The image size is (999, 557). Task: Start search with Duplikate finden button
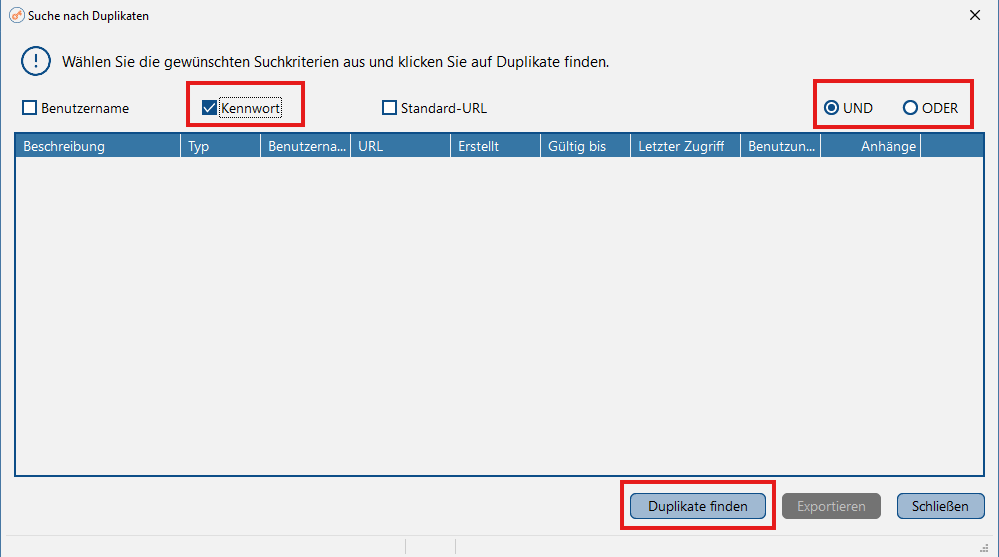point(698,506)
